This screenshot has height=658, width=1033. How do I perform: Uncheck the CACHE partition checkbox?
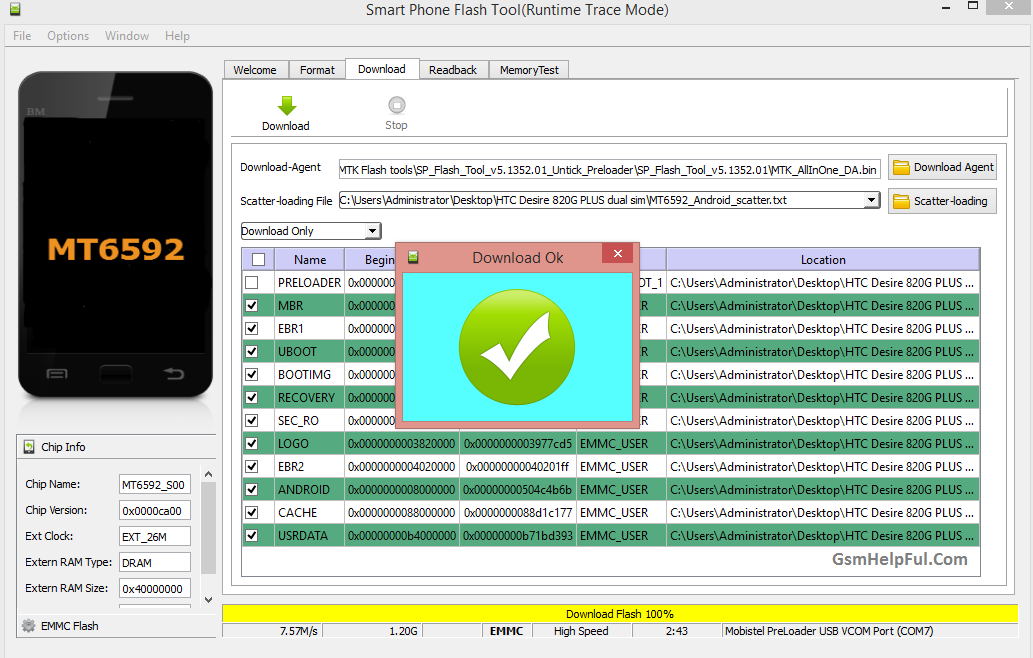(x=252, y=512)
